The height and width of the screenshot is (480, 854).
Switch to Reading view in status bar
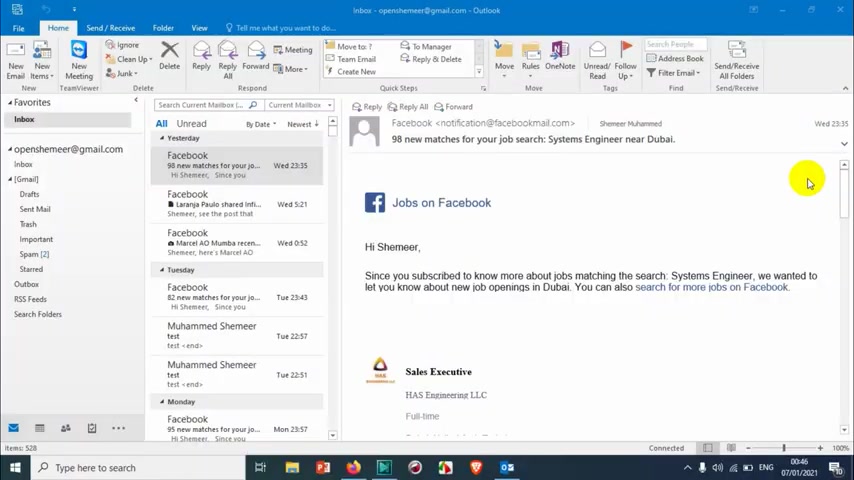coord(731,448)
